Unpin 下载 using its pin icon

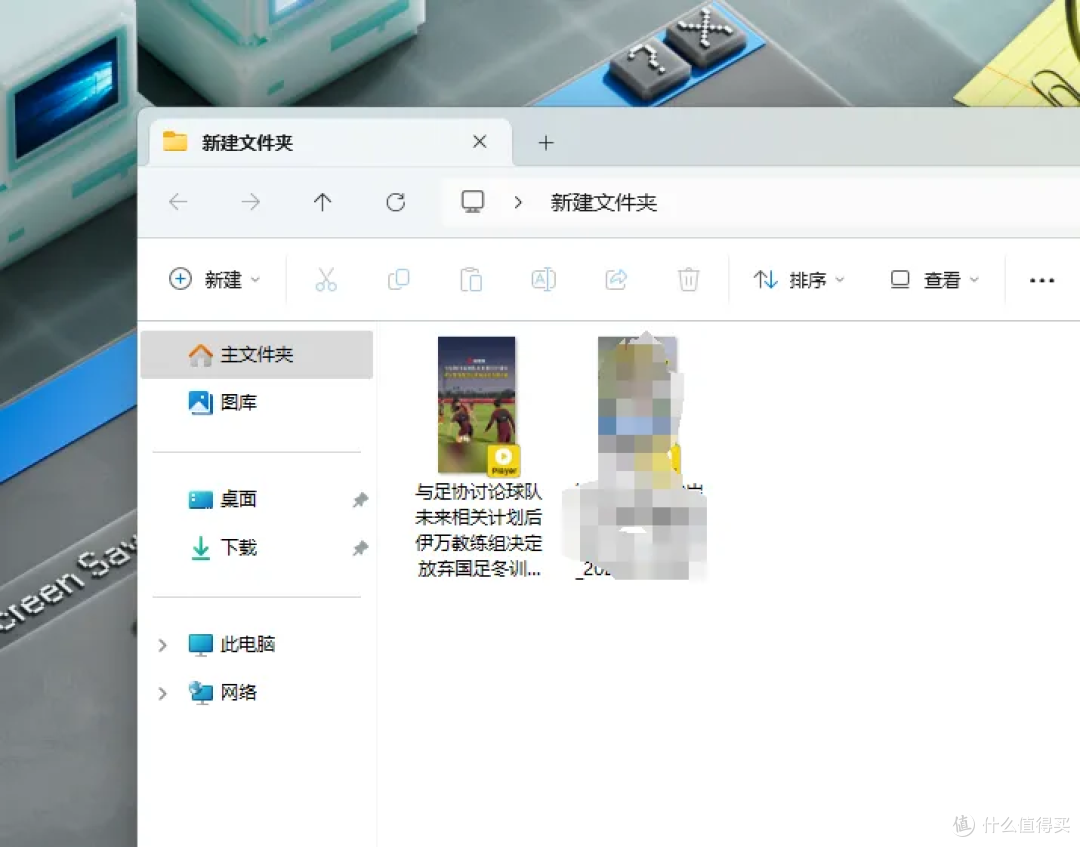coord(360,549)
